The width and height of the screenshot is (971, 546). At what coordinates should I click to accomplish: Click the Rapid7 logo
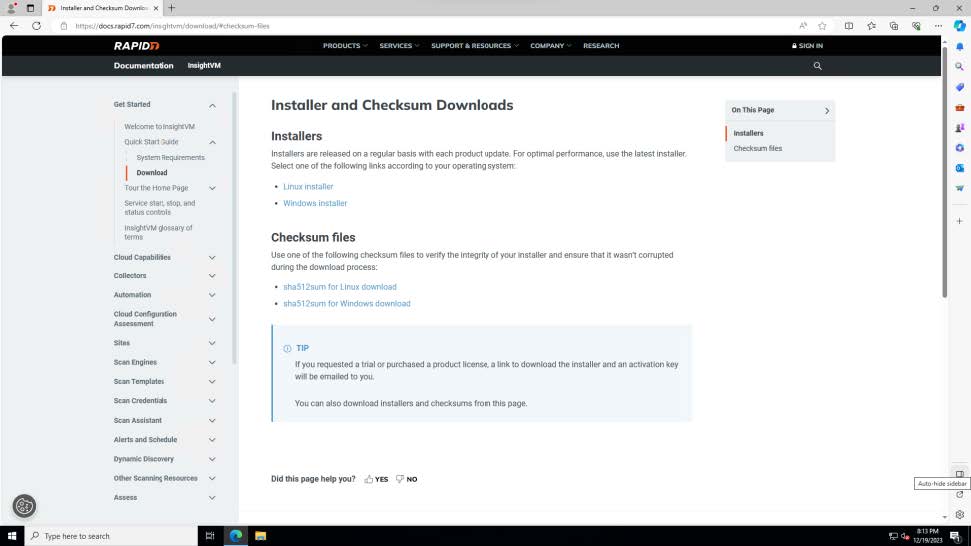pos(136,46)
